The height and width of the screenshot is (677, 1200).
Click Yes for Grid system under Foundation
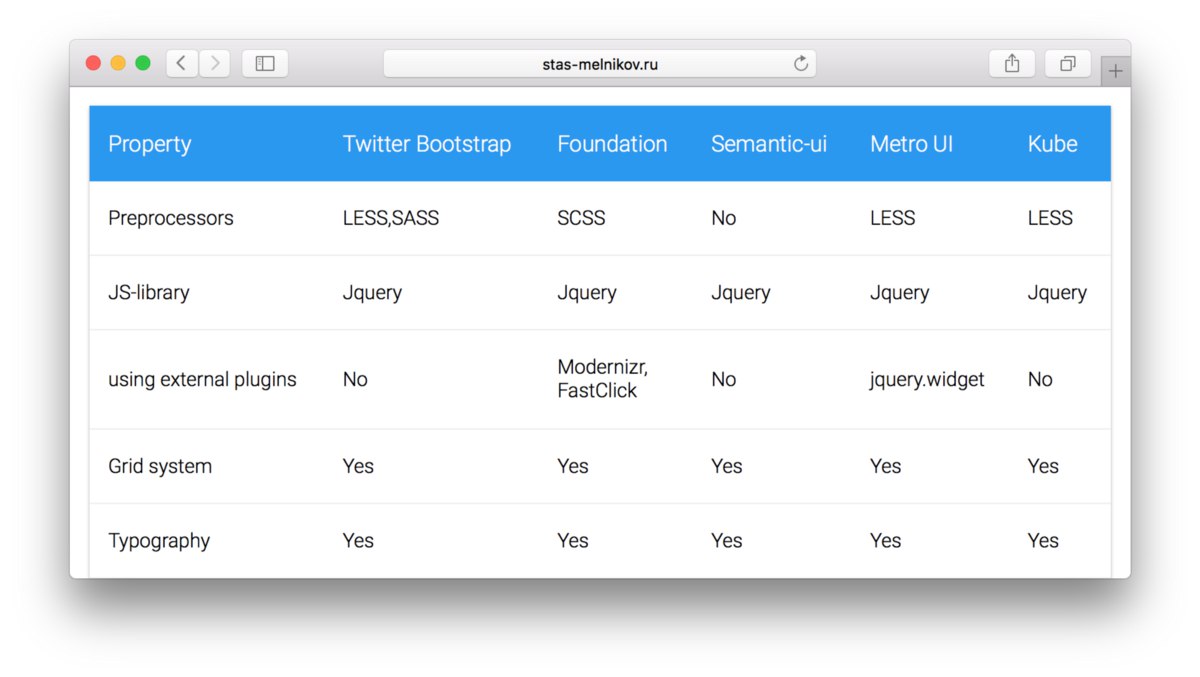point(573,466)
